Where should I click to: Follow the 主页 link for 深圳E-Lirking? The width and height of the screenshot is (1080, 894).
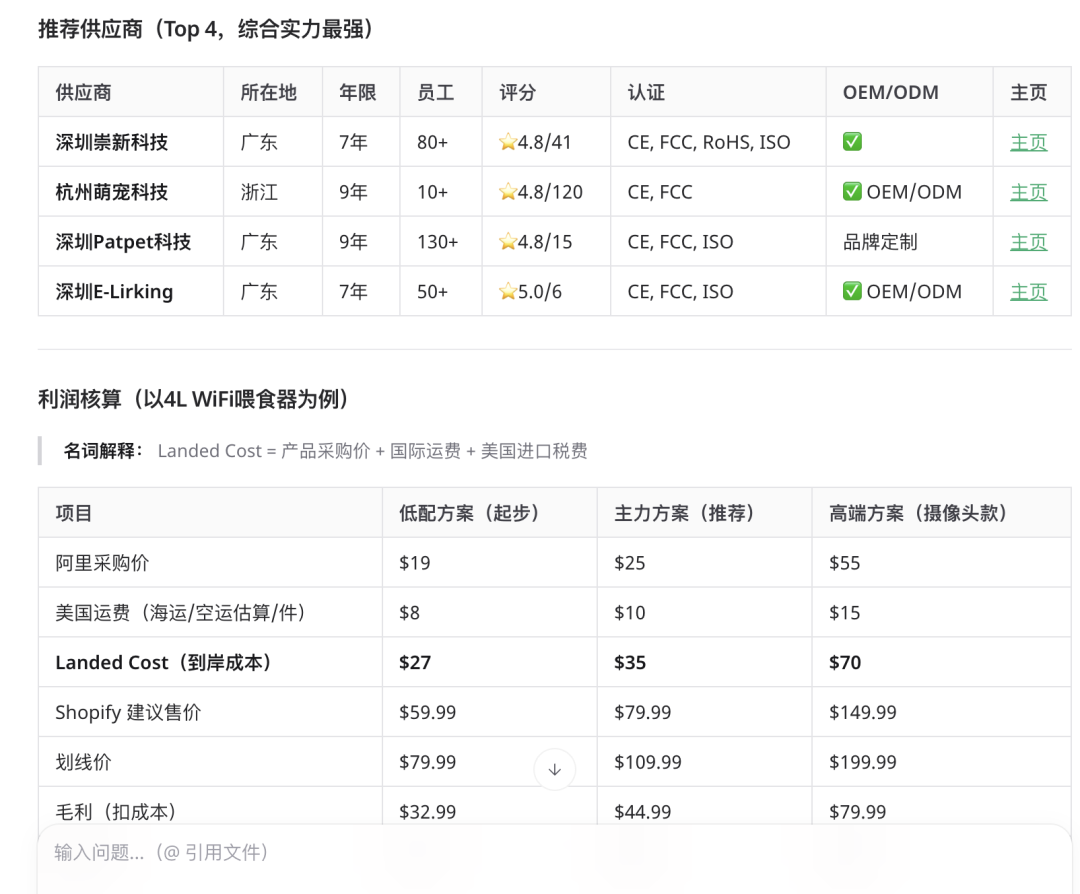tap(1028, 292)
